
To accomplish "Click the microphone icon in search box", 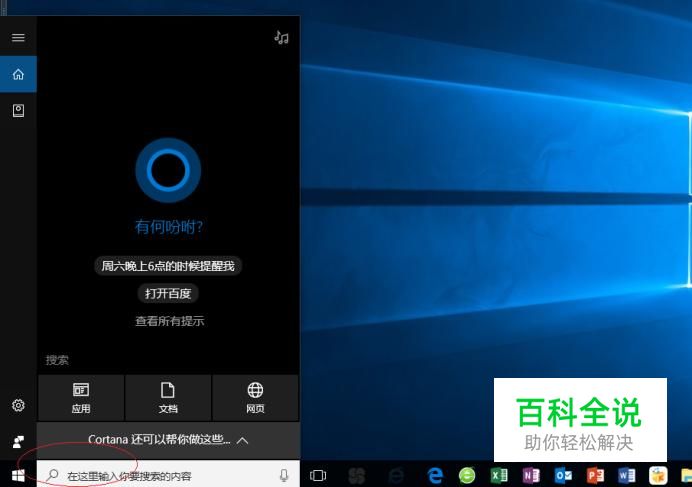I will 284,475.
